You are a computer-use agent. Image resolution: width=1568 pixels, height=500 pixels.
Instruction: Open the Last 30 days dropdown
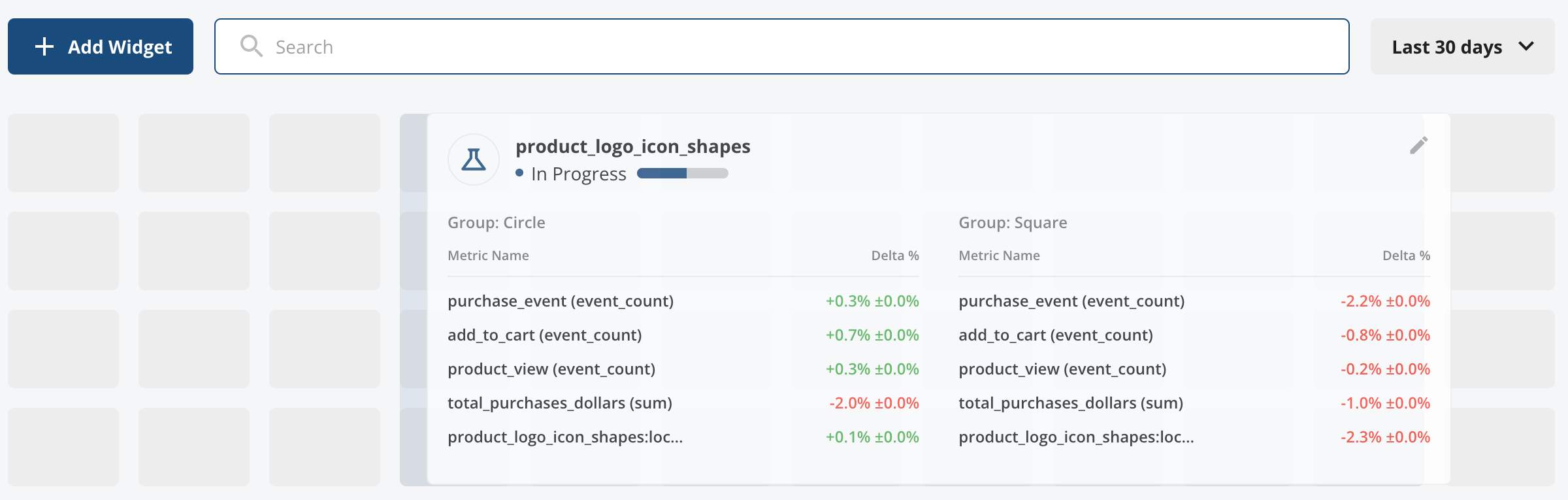(x=1462, y=46)
